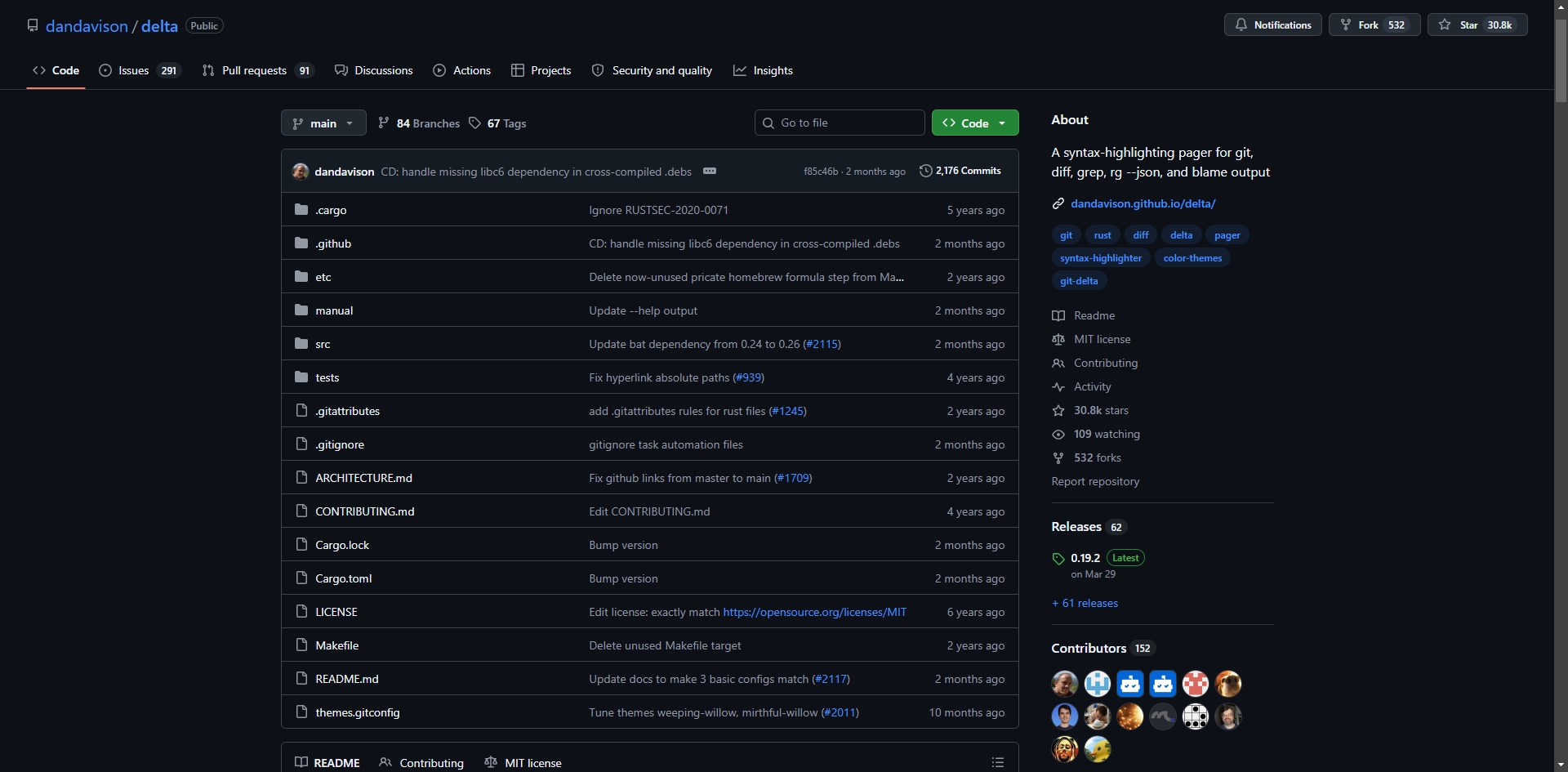Click the README.md file icon
The width and height of the screenshot is (1568, 772).
click(301, 678)
